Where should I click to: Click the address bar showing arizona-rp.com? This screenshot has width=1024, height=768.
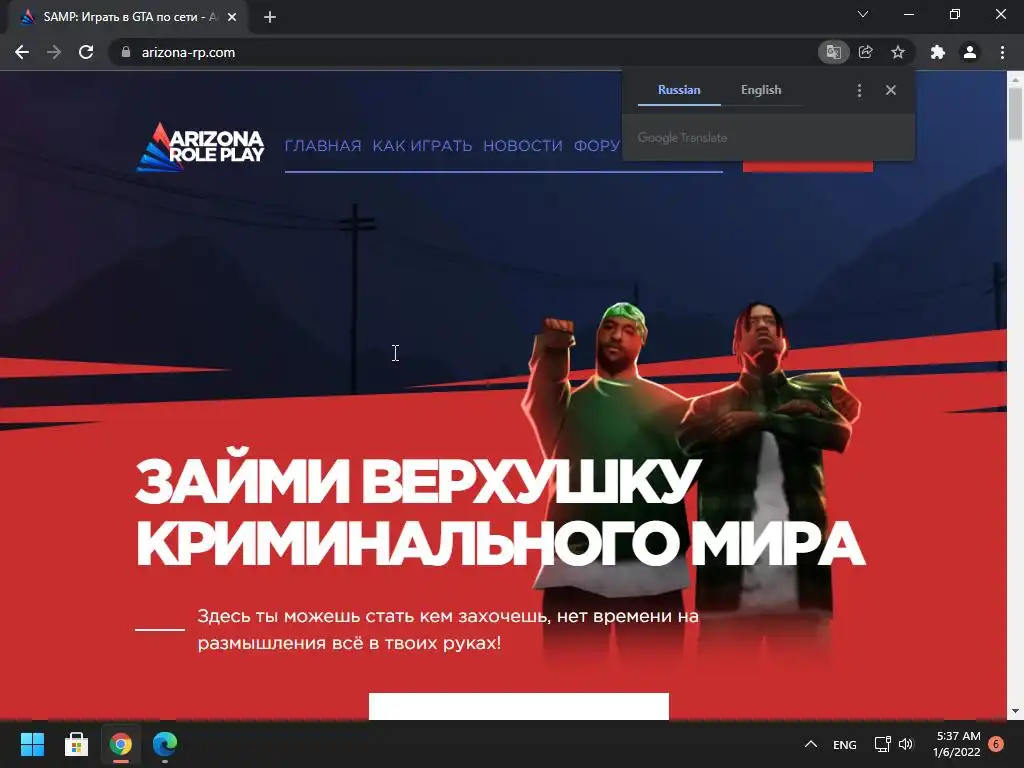(x=457, y=52)
